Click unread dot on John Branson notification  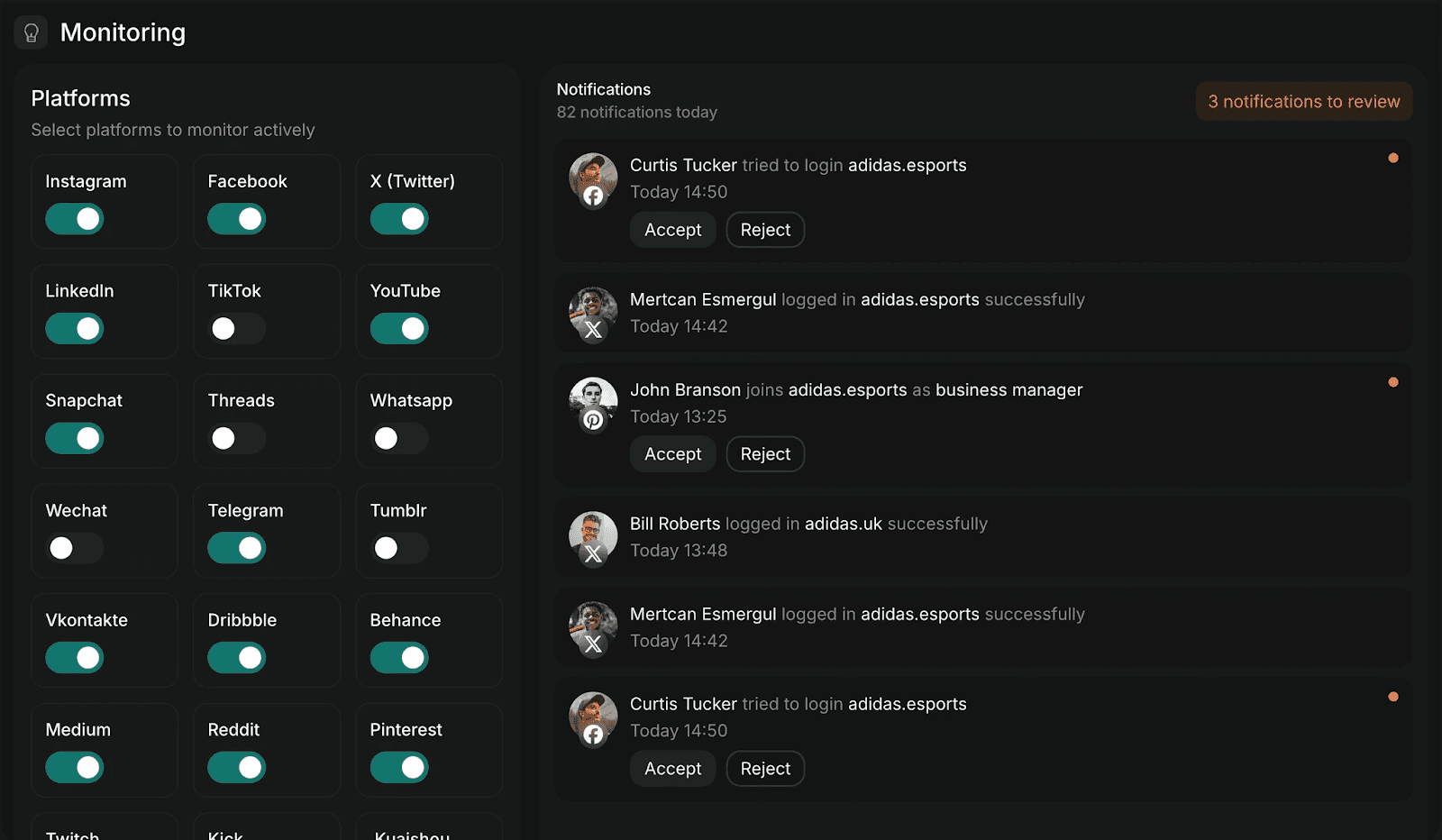coord(1393,382)
